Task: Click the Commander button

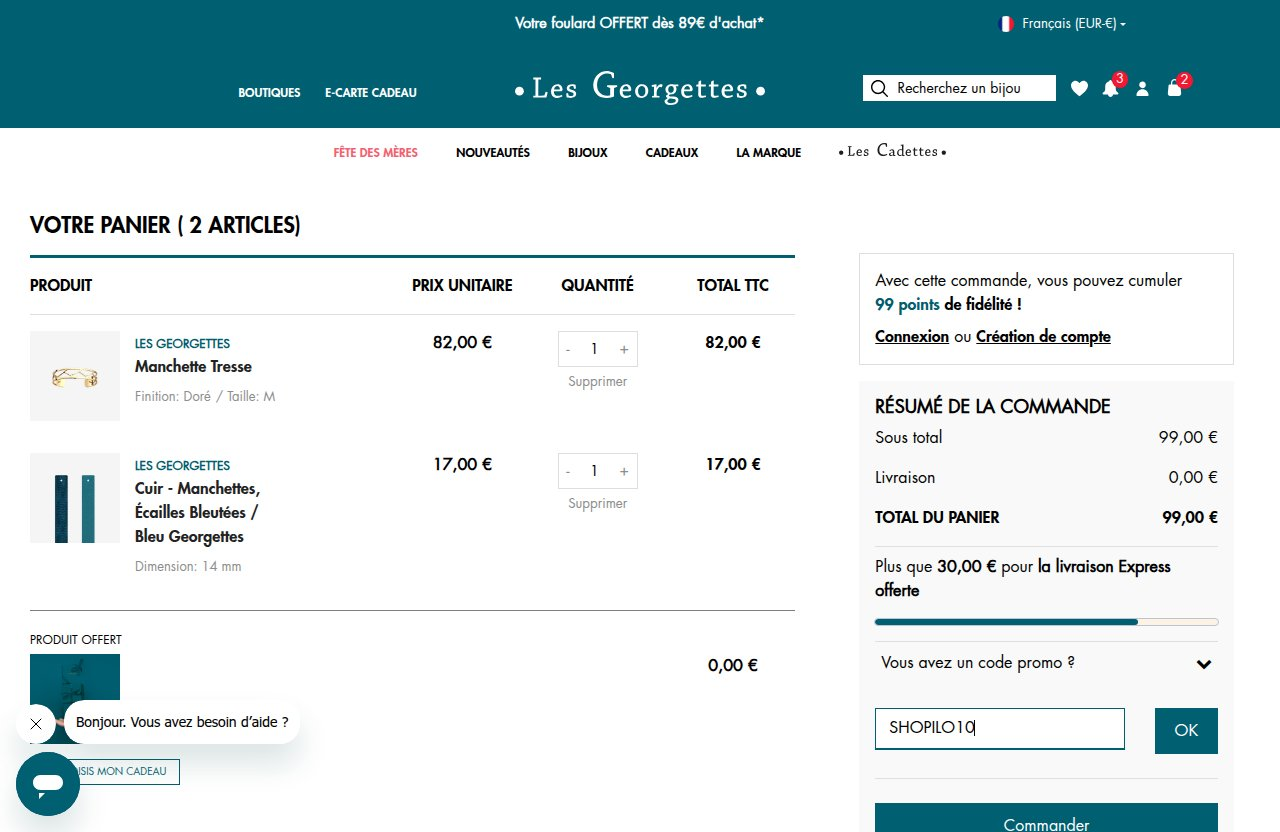Action: pyautogui.click(x=1046, y=820)
